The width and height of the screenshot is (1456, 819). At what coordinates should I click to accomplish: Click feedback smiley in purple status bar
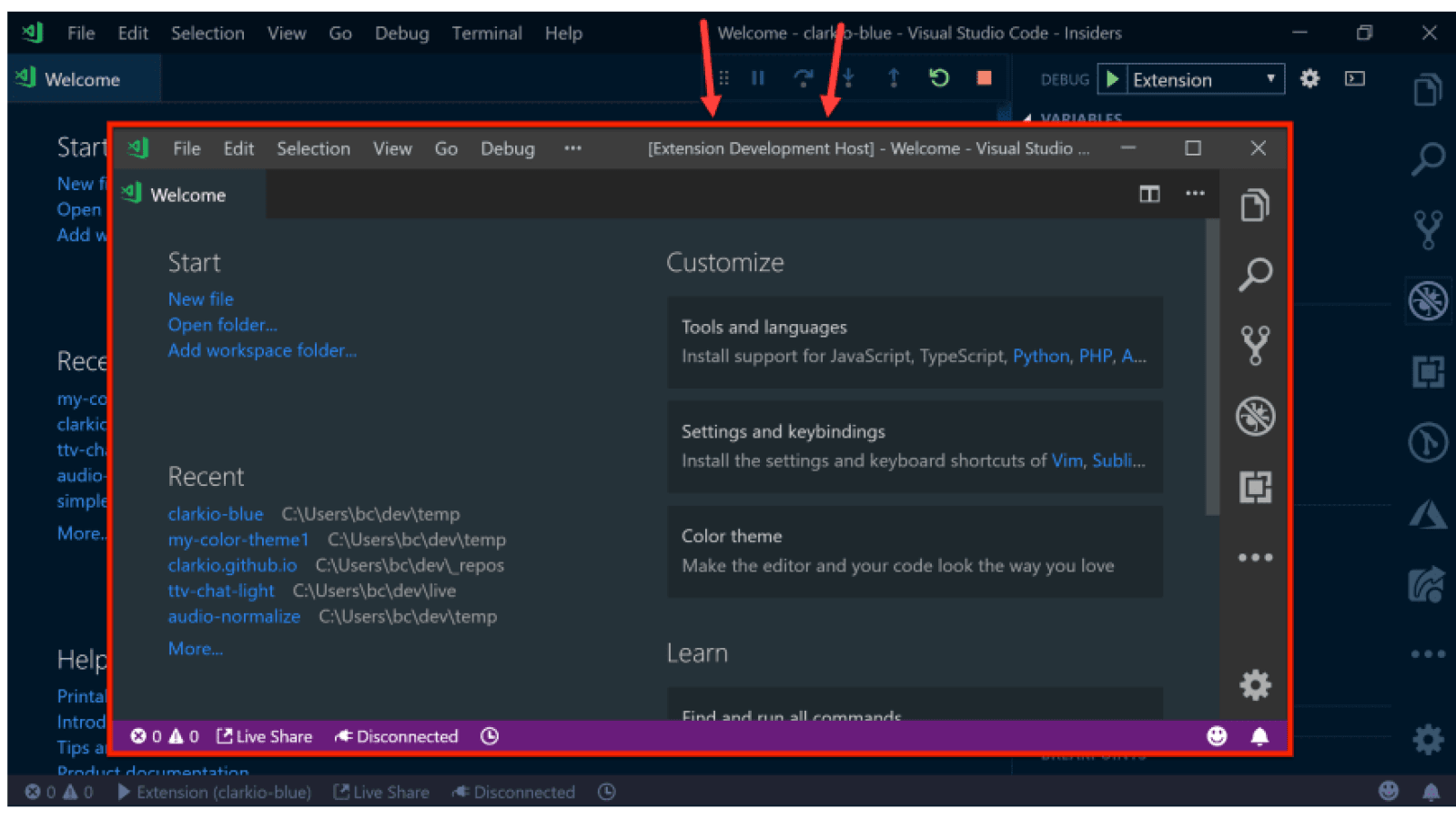[x=1217, y=736]
